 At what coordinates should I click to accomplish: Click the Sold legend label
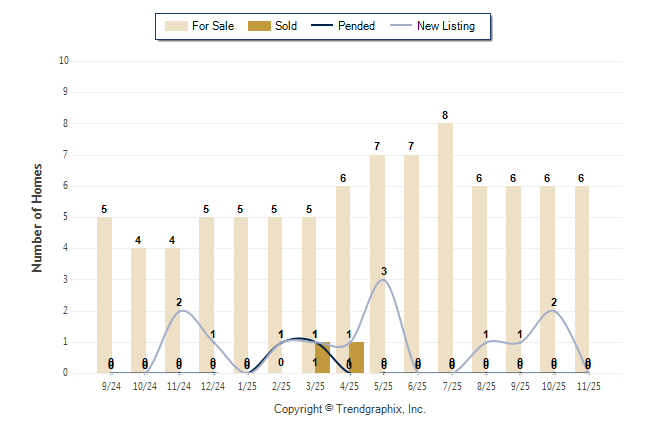pos(286,26)
